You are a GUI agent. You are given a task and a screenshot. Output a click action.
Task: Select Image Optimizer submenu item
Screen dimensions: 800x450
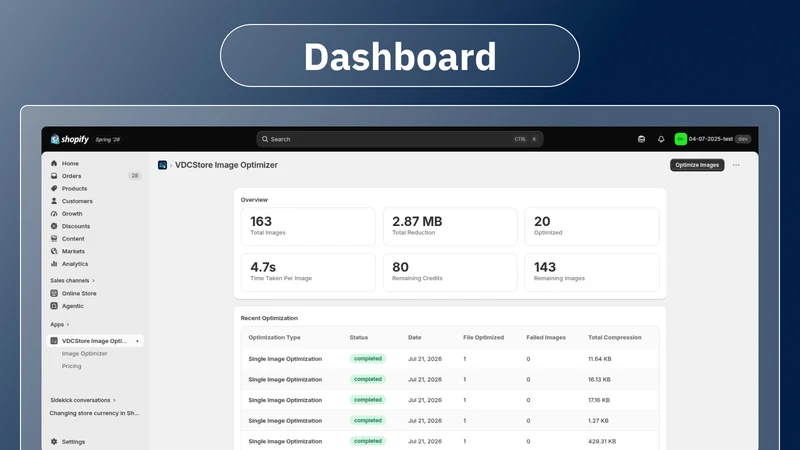85,354
